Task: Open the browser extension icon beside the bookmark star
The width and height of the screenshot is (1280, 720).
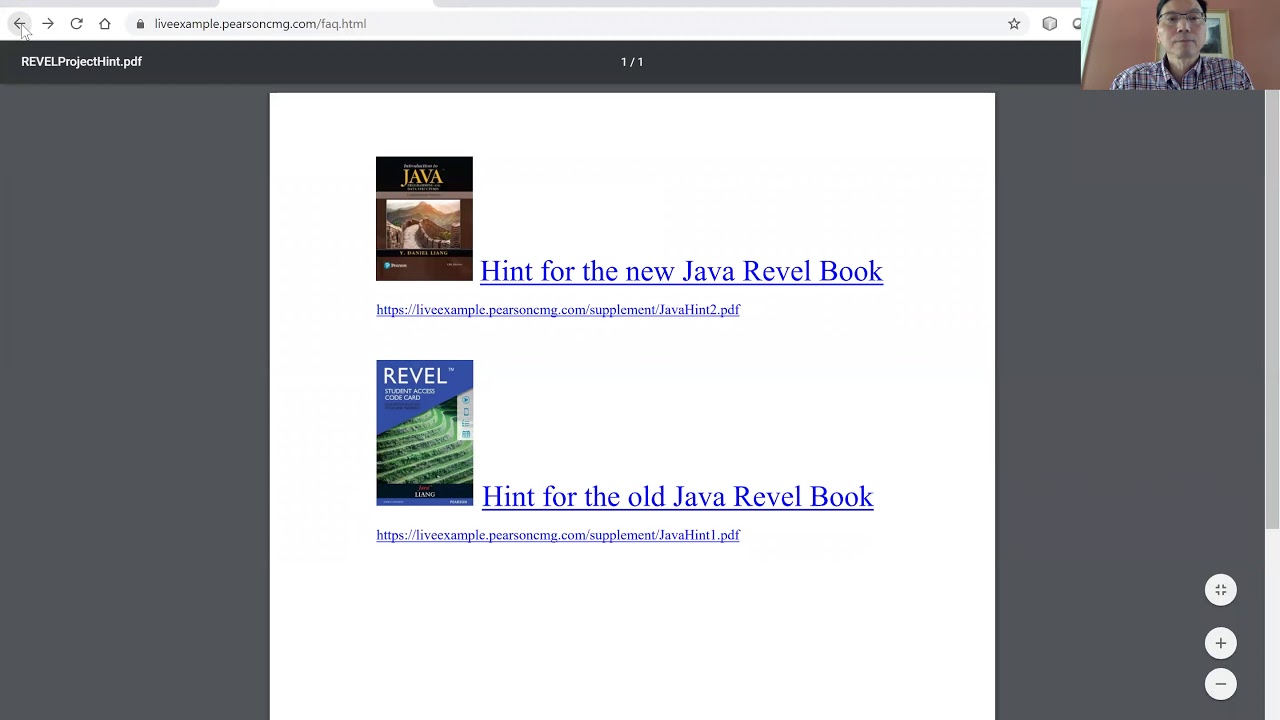Action: 1049,24
